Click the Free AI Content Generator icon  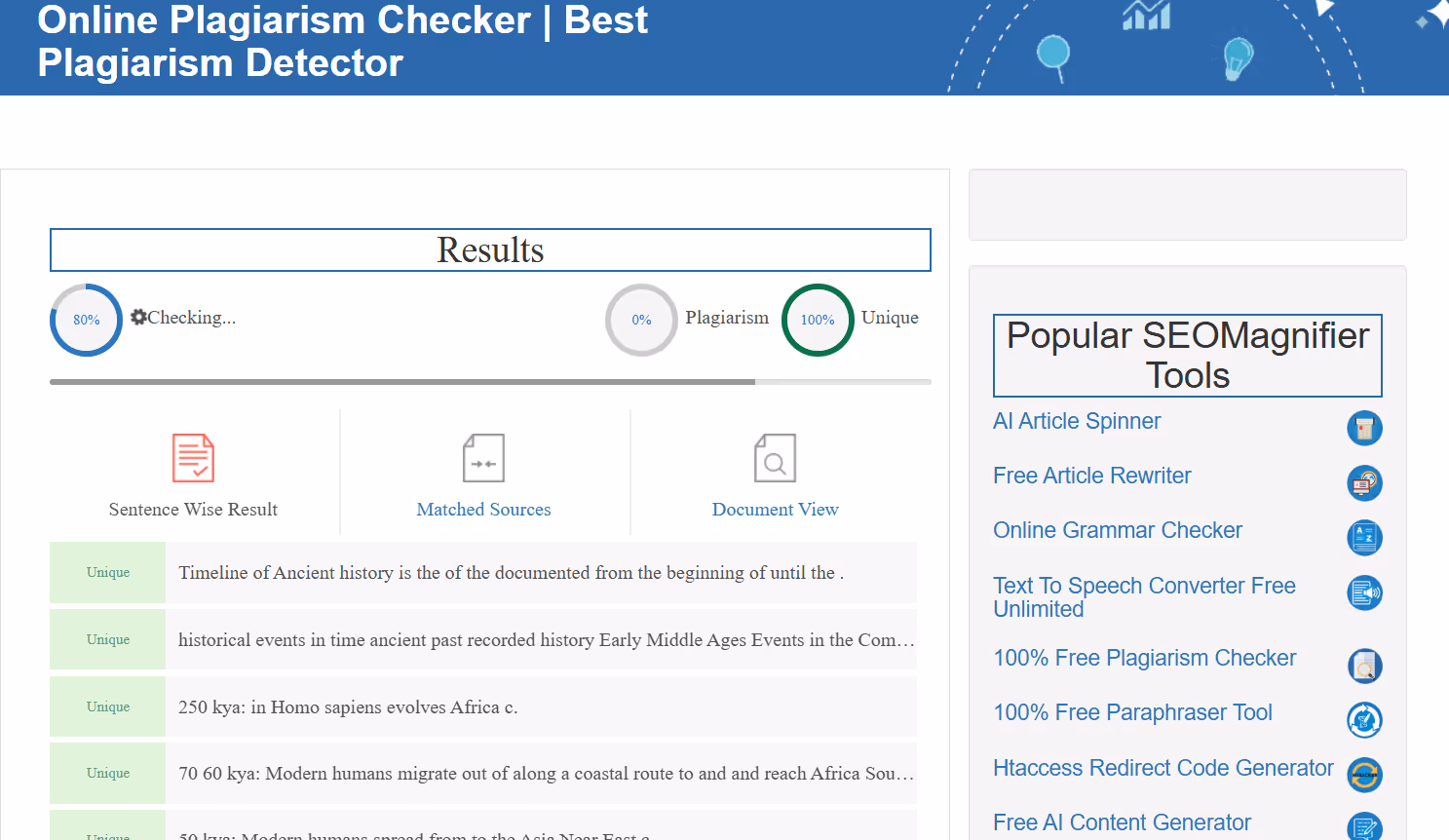(x=1364, y=827)
